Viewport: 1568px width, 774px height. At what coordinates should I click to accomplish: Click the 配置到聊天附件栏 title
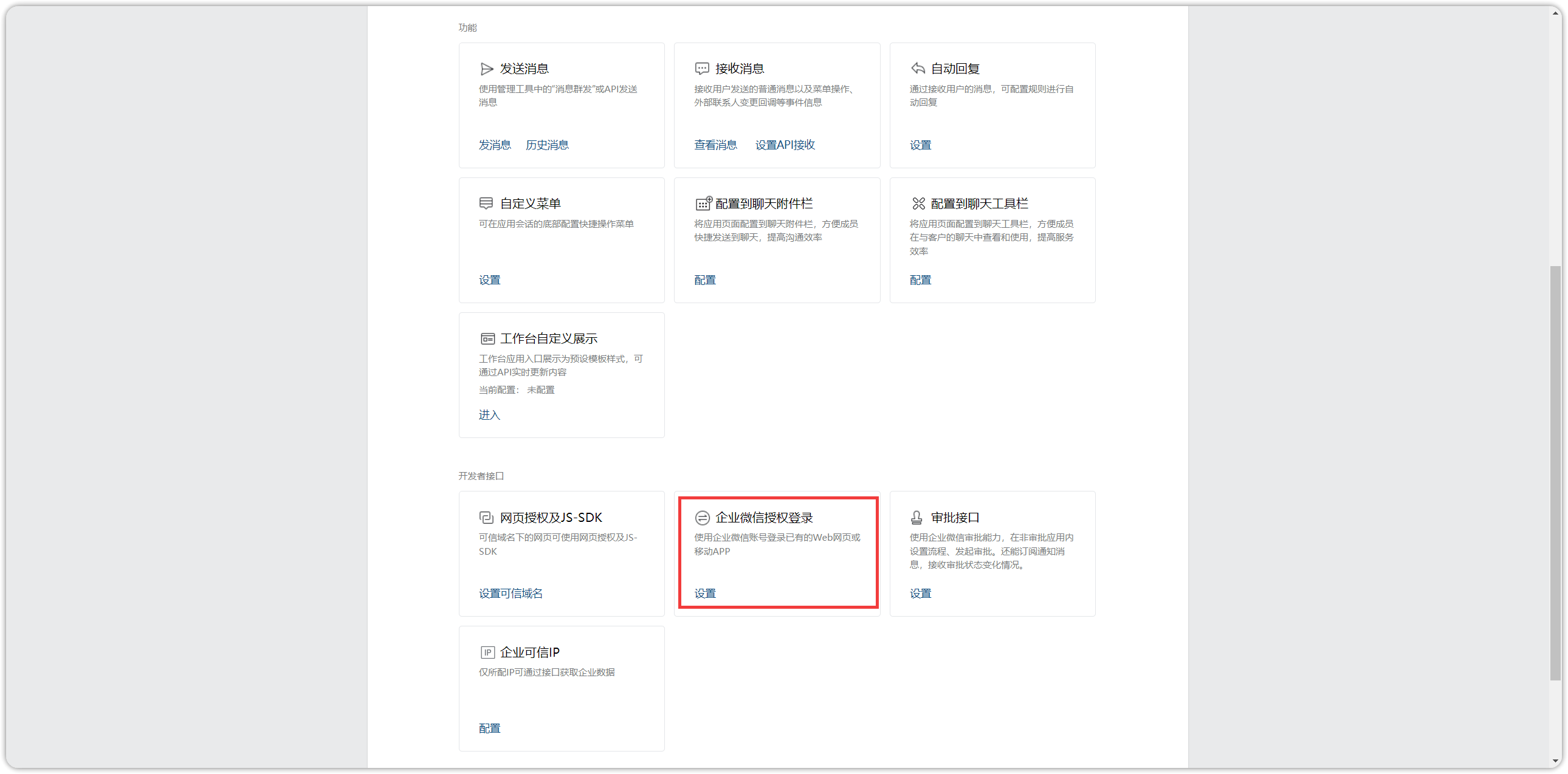click(764, 204)
